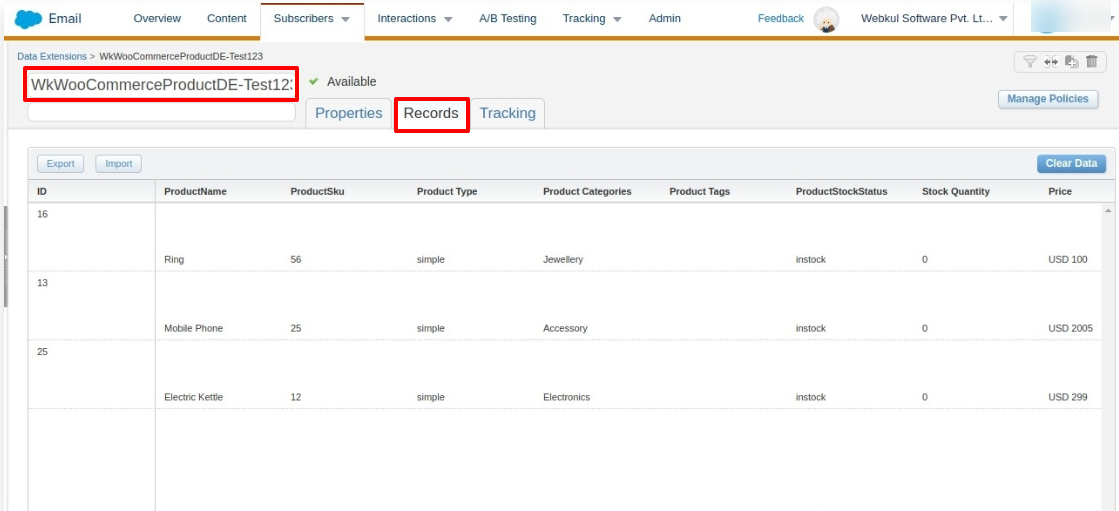Click the trash delete icon
The image size is (1119, 511).
coord(1091,62)
